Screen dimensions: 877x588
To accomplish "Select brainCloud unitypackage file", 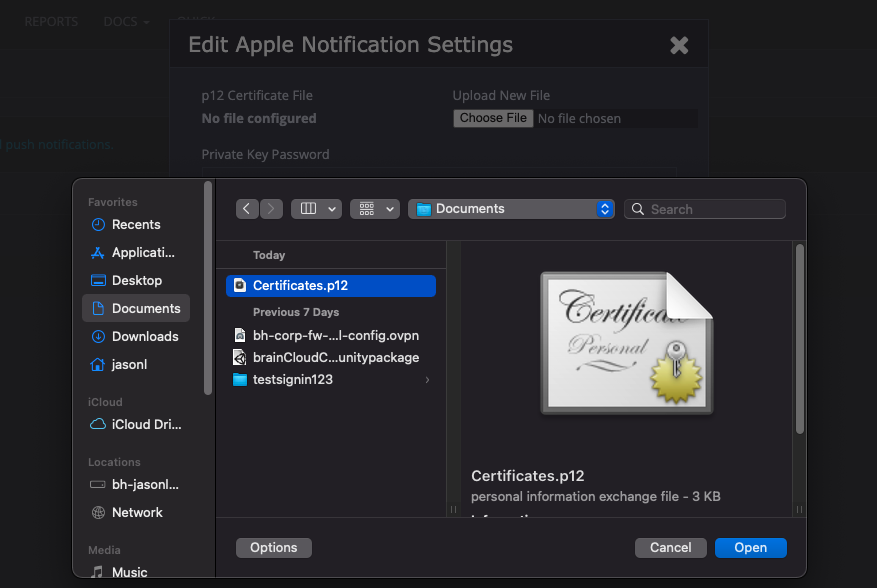I will (331, 357).
